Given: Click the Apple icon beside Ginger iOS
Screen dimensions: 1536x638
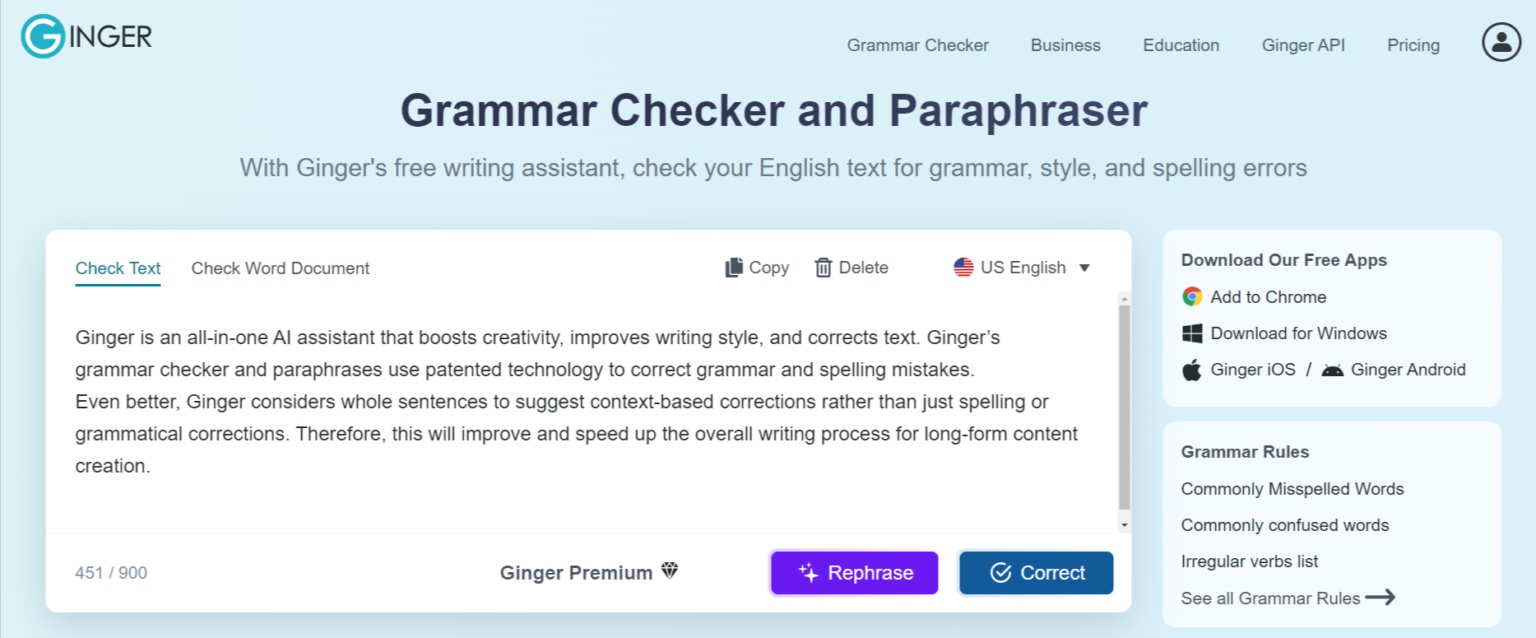Looking at the screenshot, I should 1191,369.
